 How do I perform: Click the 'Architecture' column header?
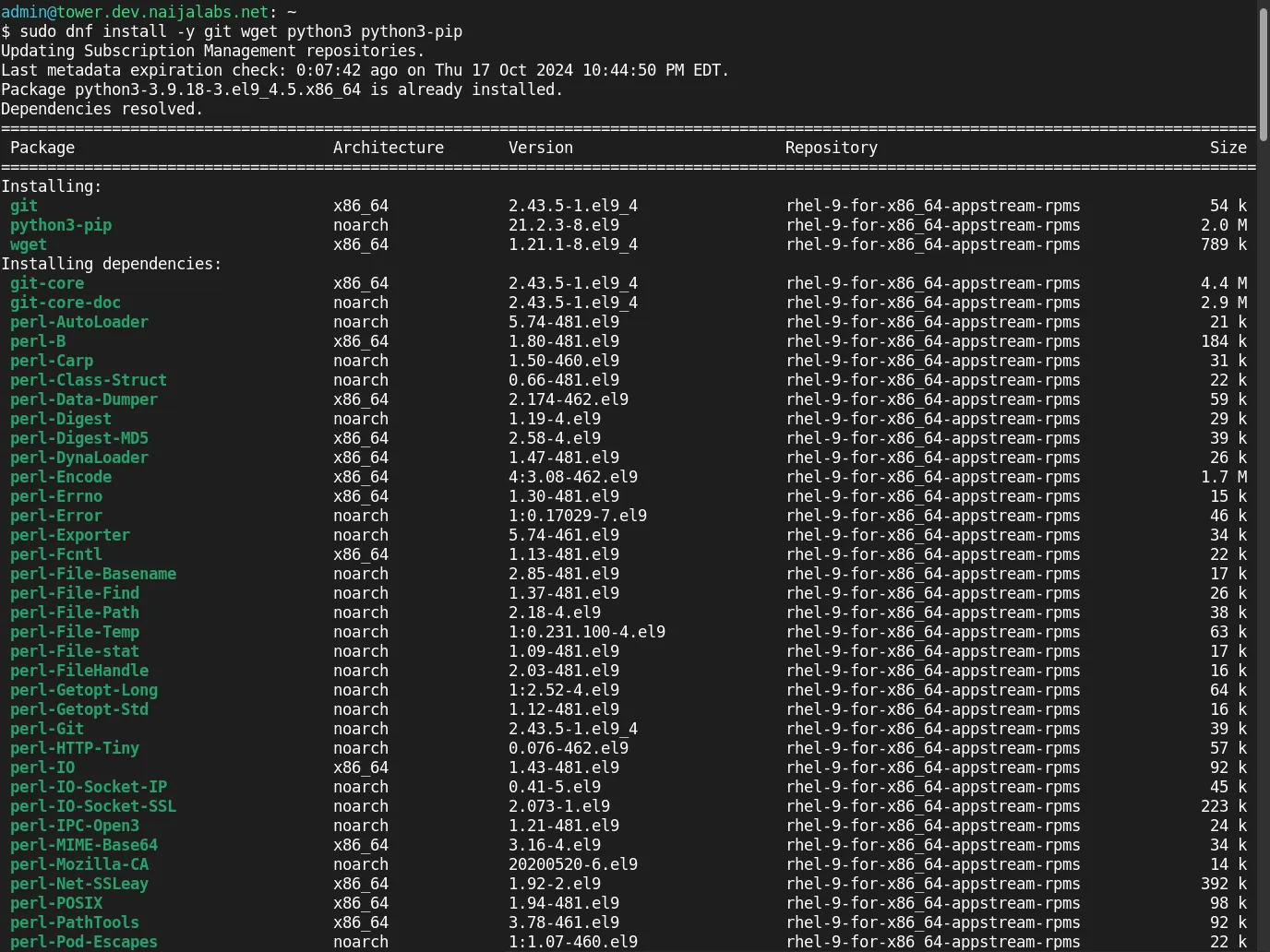[389, 148]
